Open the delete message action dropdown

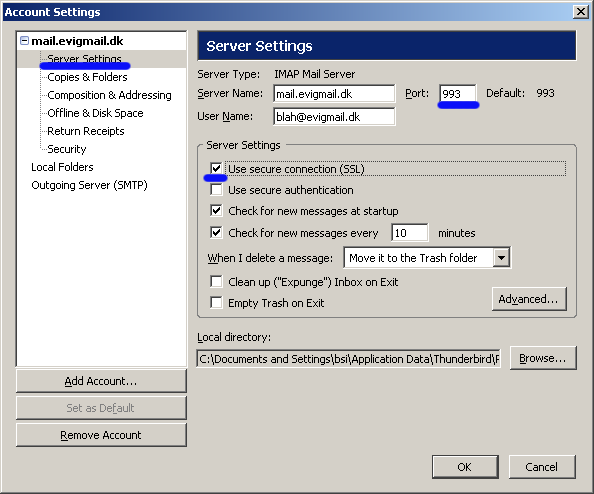501,258
